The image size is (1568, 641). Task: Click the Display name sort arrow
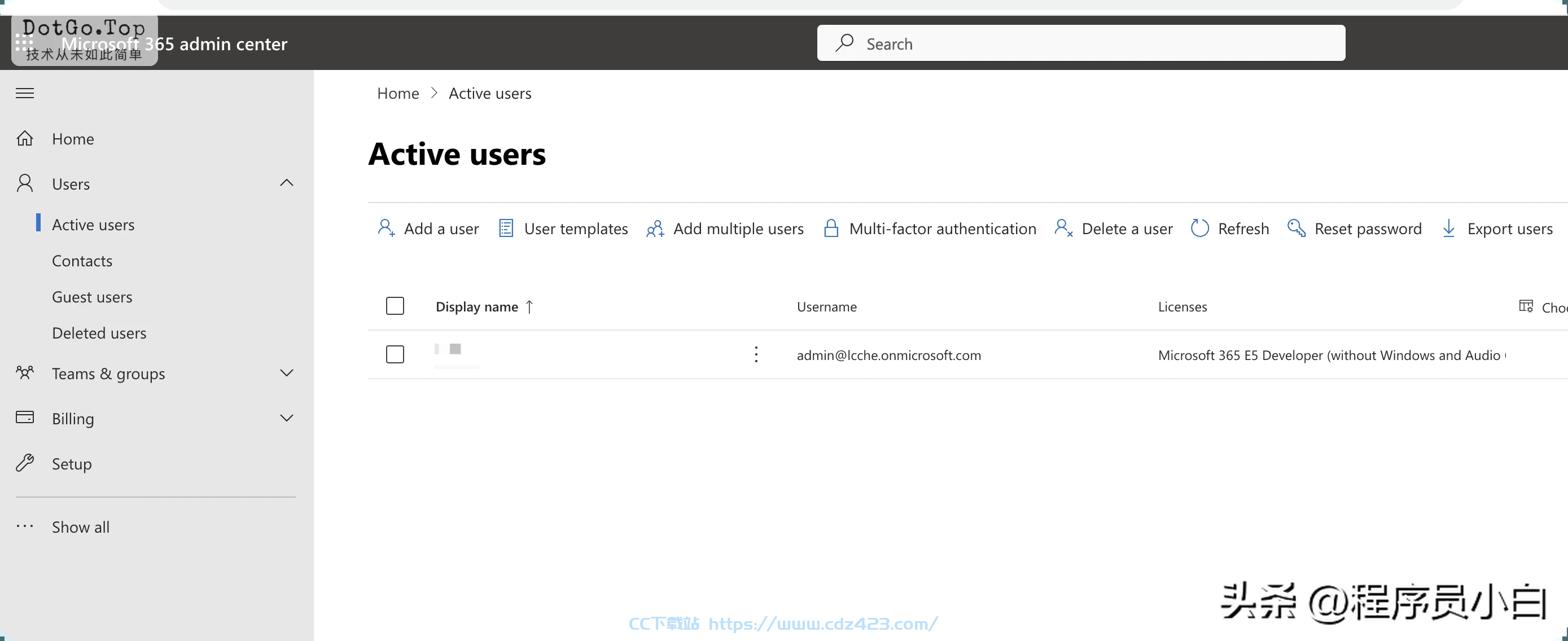click(x=529, y=307)
